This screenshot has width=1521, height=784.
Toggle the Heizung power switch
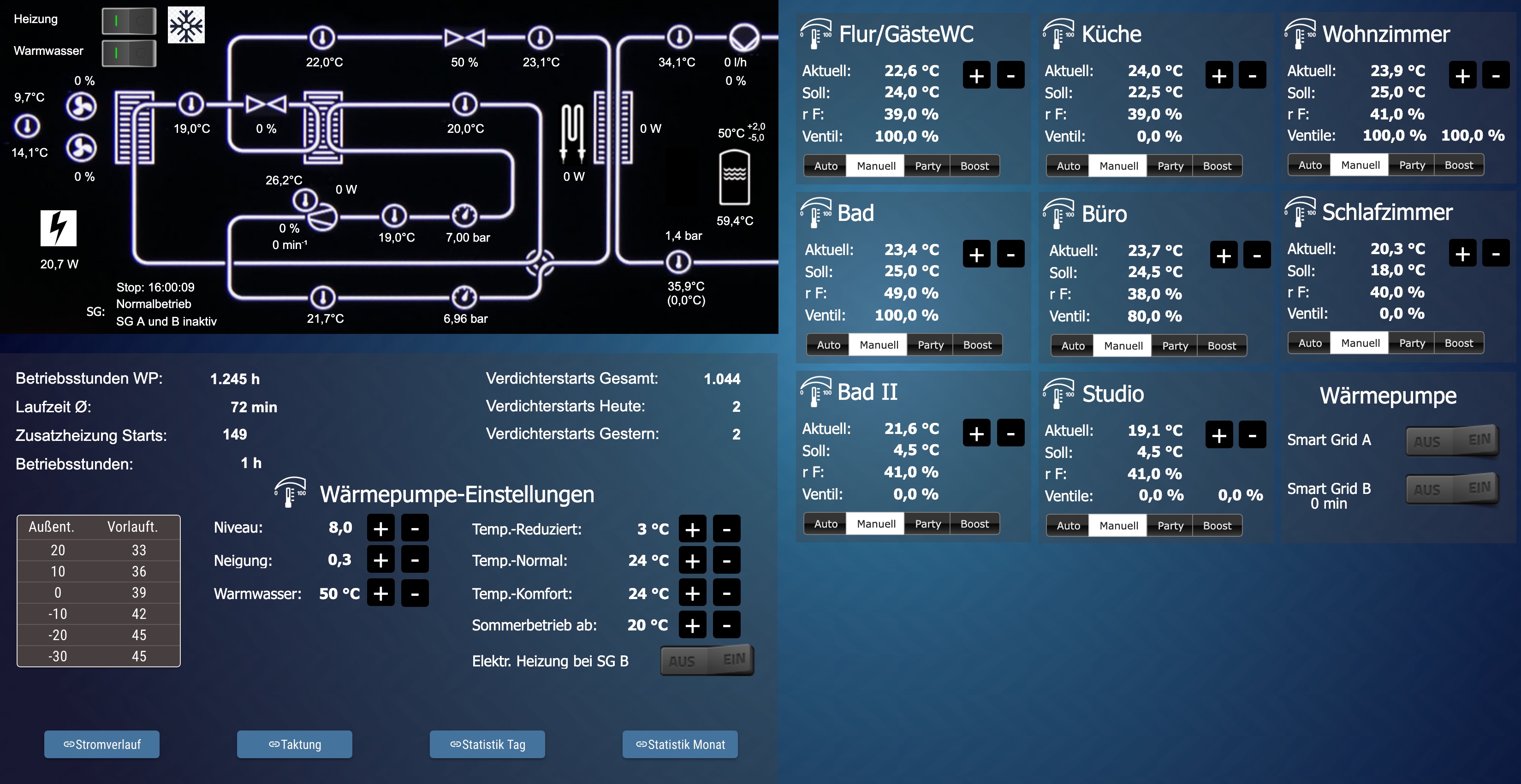tap(129, 21)
